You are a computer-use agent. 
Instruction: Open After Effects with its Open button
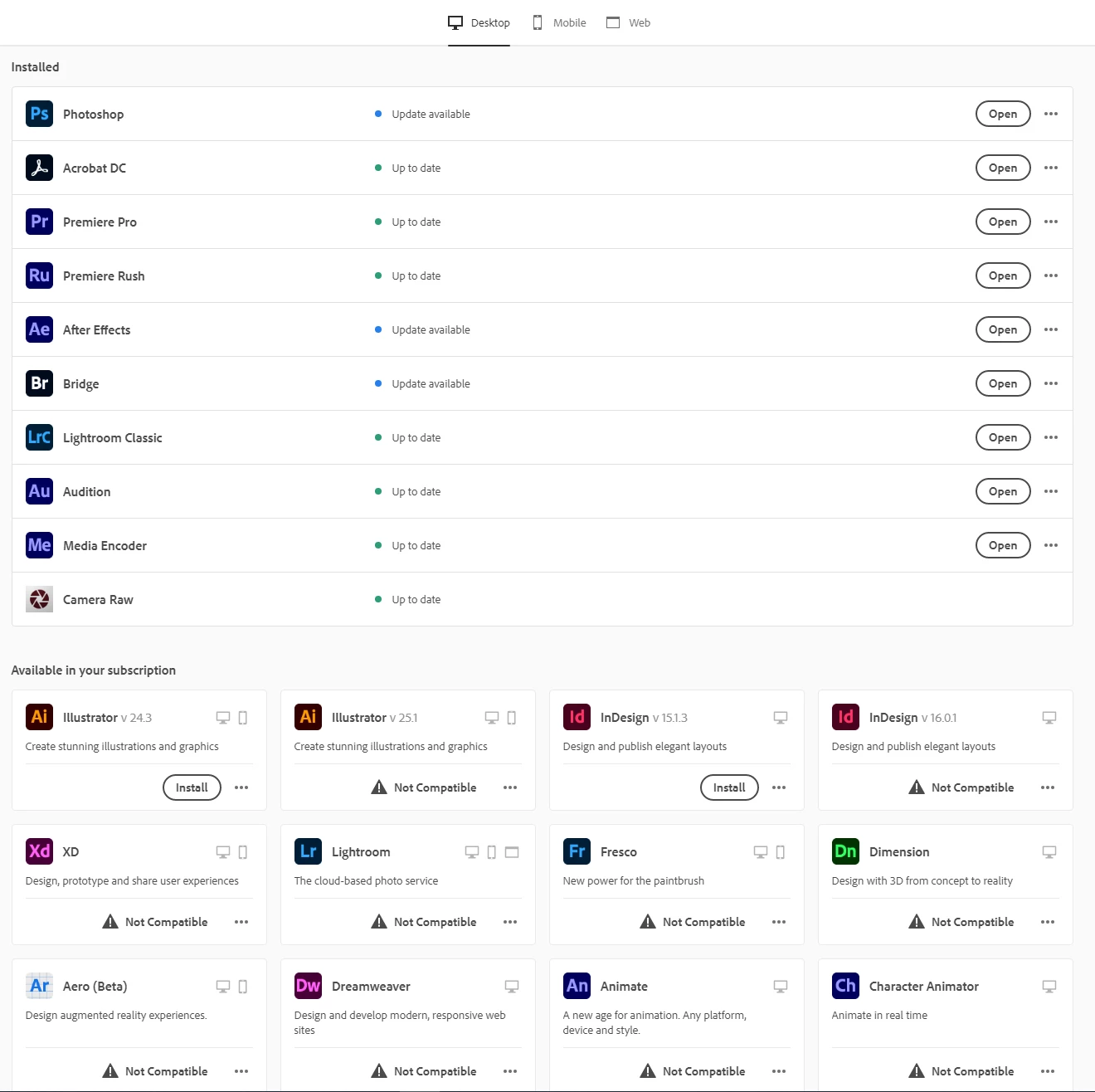pyautogui.click(x=1003, y=329)
